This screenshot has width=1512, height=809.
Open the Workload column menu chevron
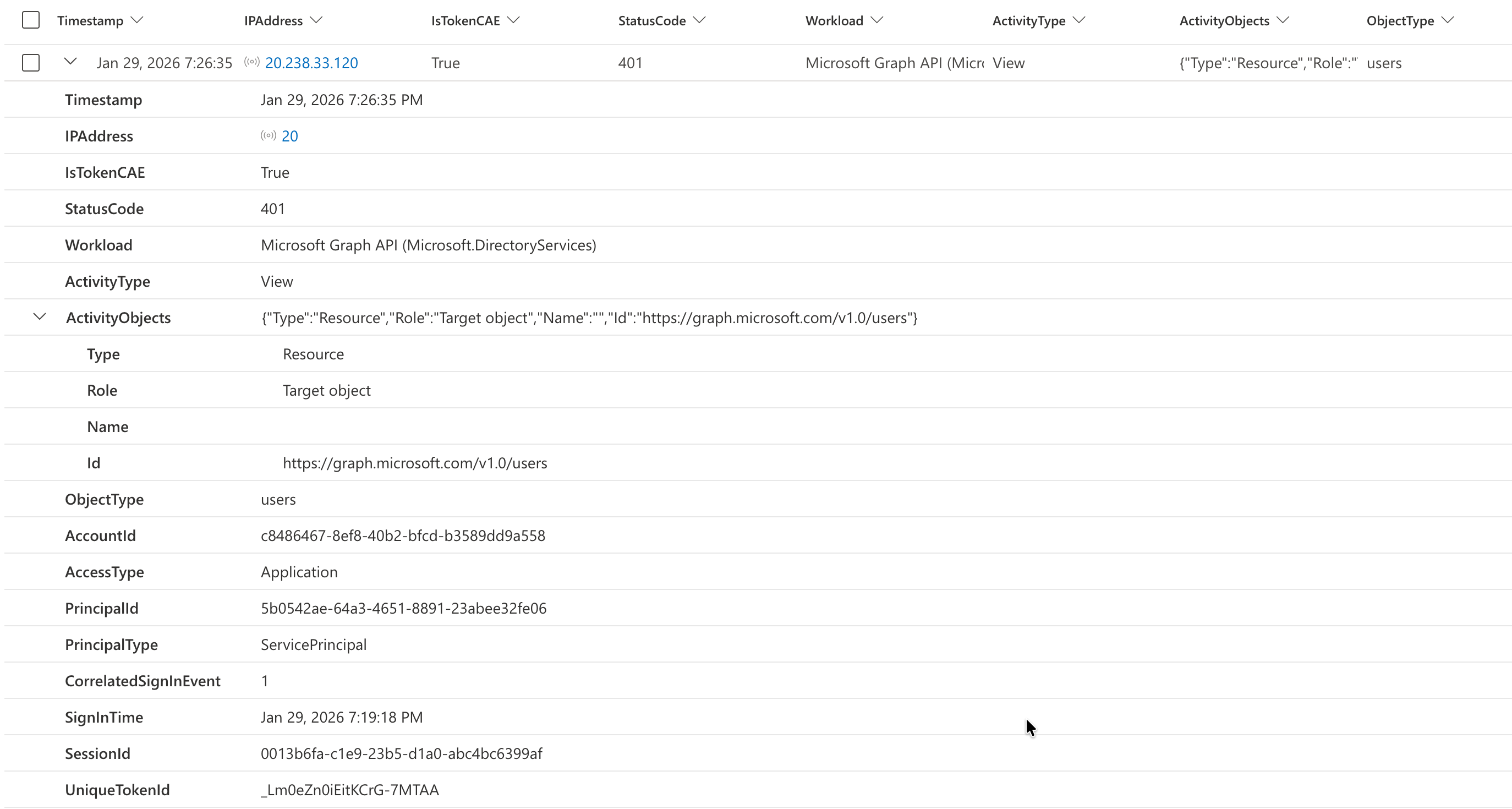877,20
